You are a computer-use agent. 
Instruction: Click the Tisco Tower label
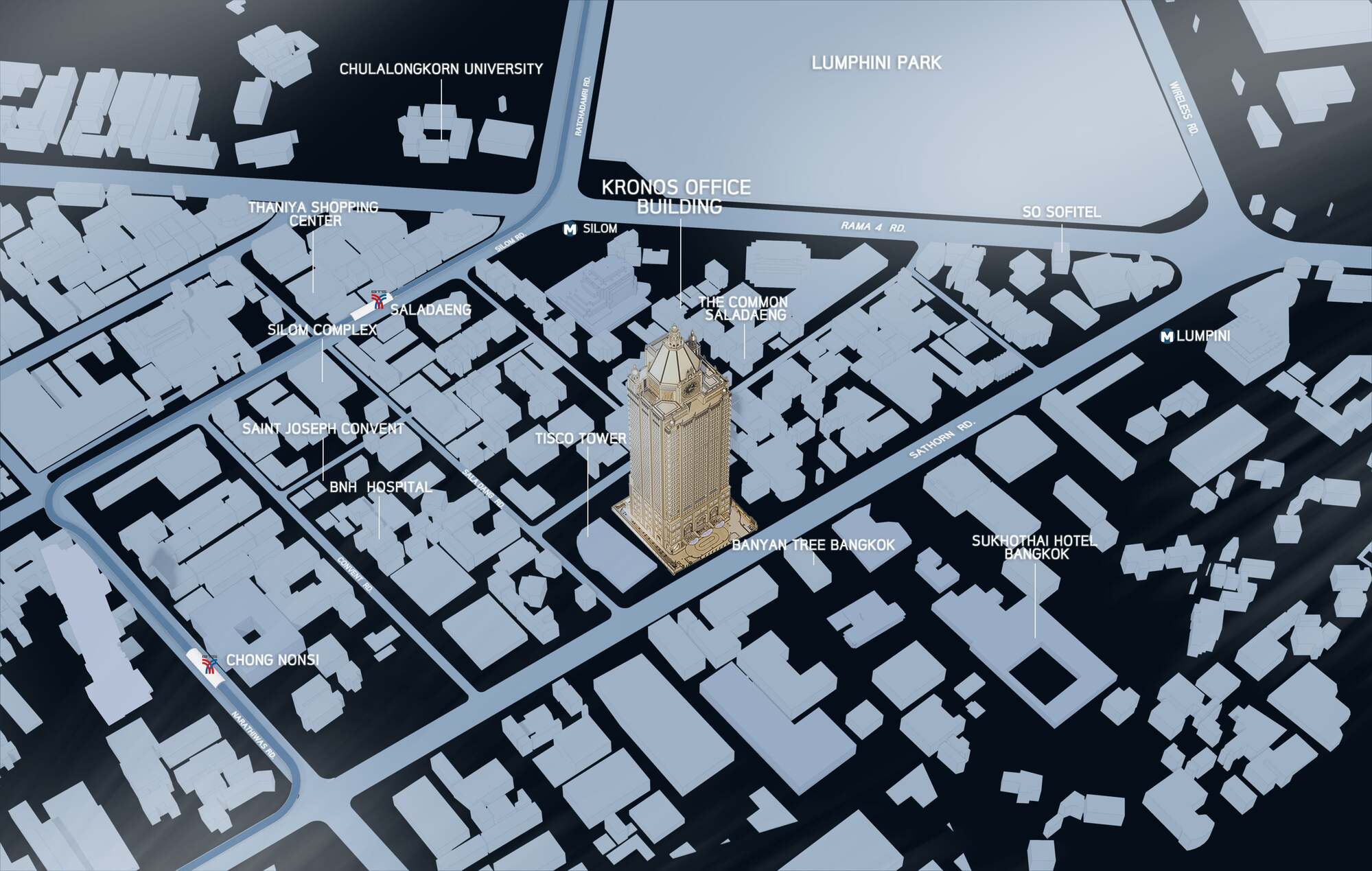581,439
